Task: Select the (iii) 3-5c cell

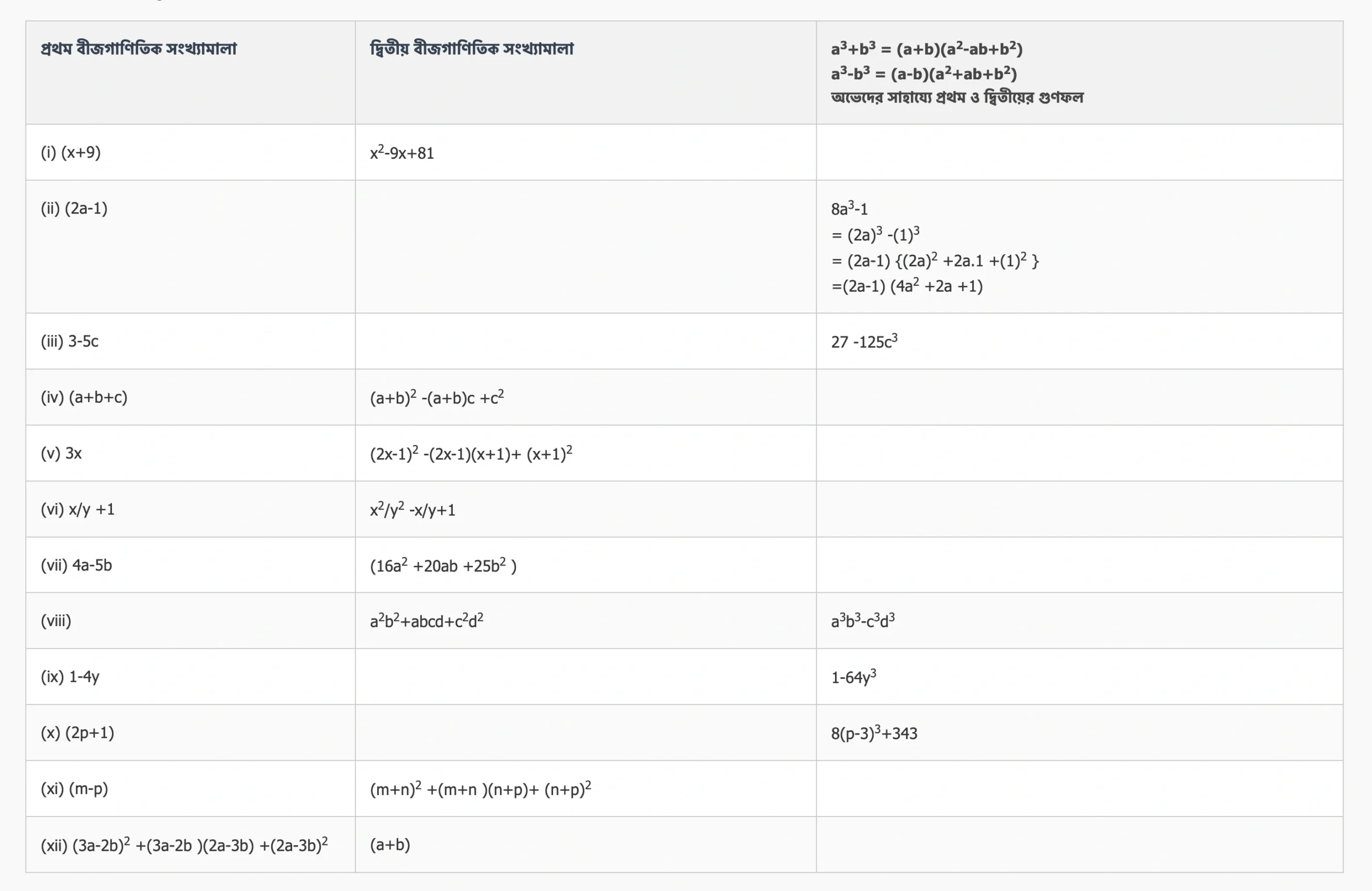Action: click(69, 341)
